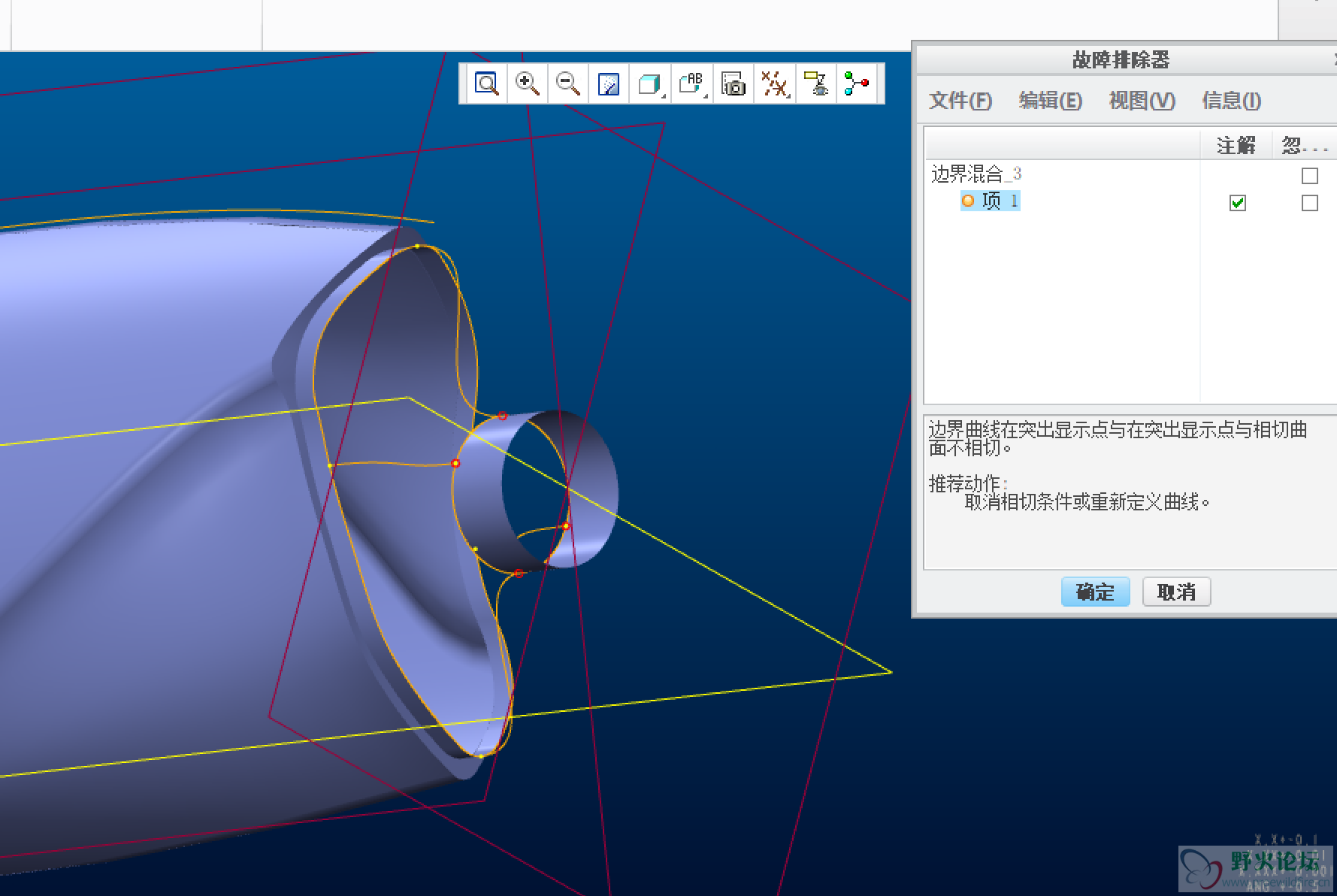
Task: Click the 取消 button
Action: [1176, 592]
